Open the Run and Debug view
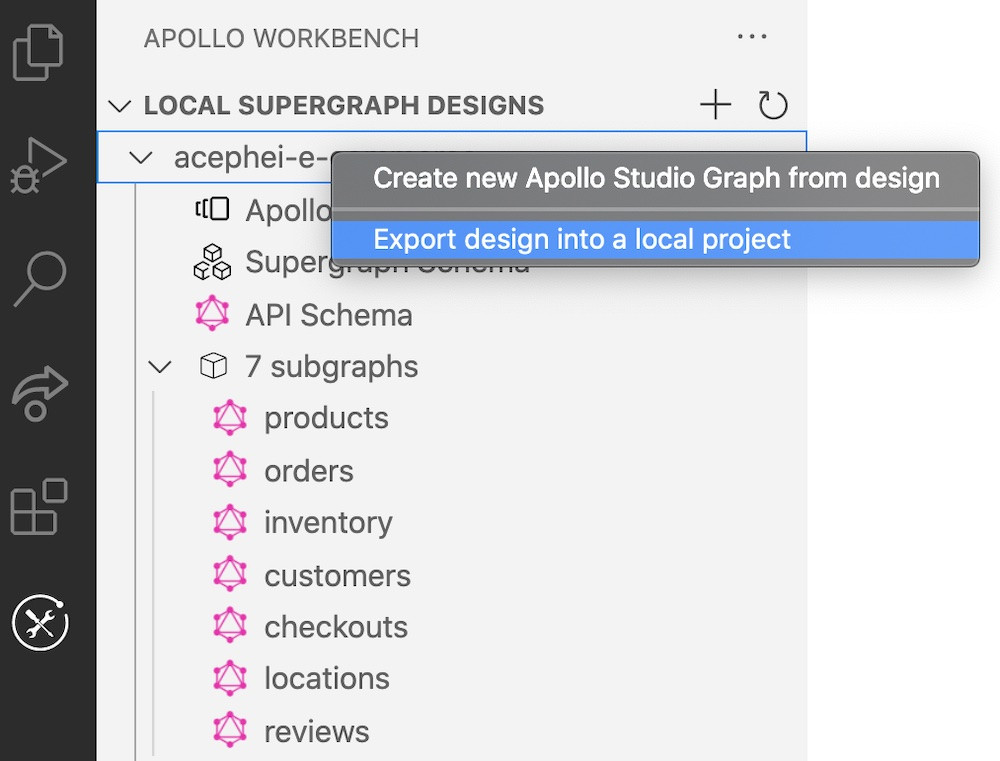This screenshot has width=1000, height=761. [x=38, y=165]
